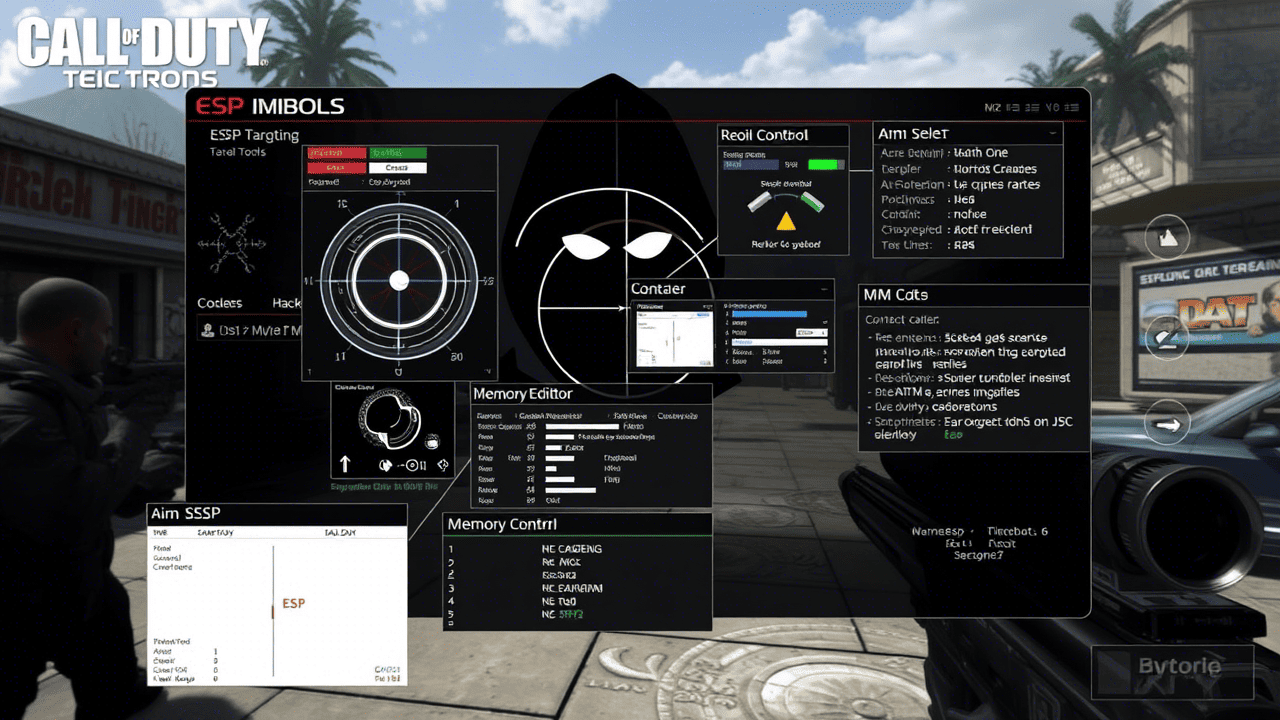Click the up arrow icon in dial panel
Image resolution: width=1280 pixels, height=720 pixels.
pyautogui.click(x=346, y=463)
